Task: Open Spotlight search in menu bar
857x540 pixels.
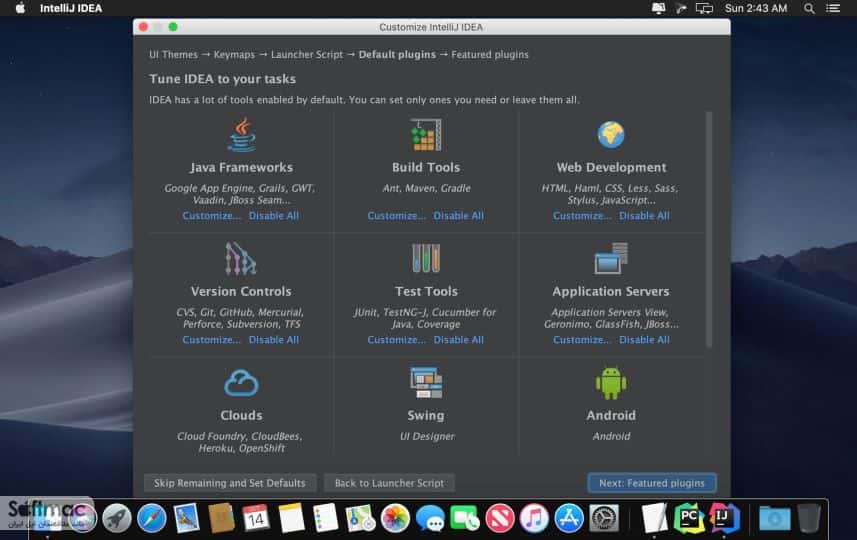Action: tap(809, 8)
